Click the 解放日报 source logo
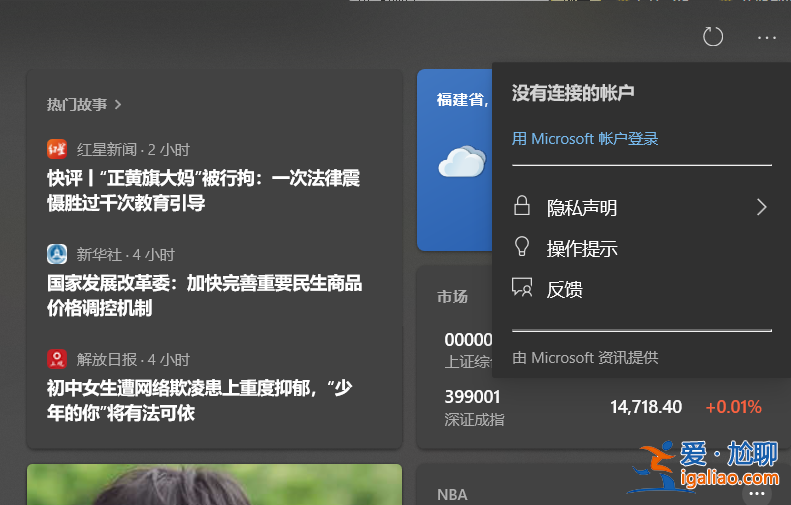Viewport: 791px width, 505px height. [x=57, y=359]
